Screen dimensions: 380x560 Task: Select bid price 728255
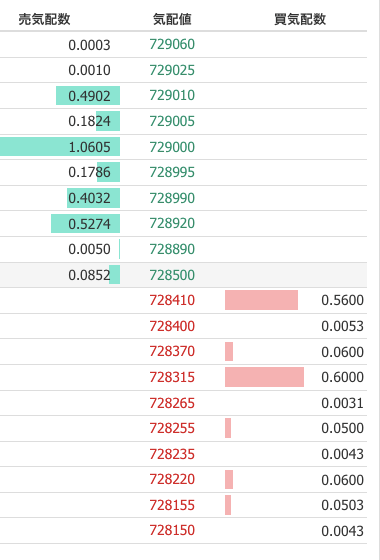coord(172,428)
